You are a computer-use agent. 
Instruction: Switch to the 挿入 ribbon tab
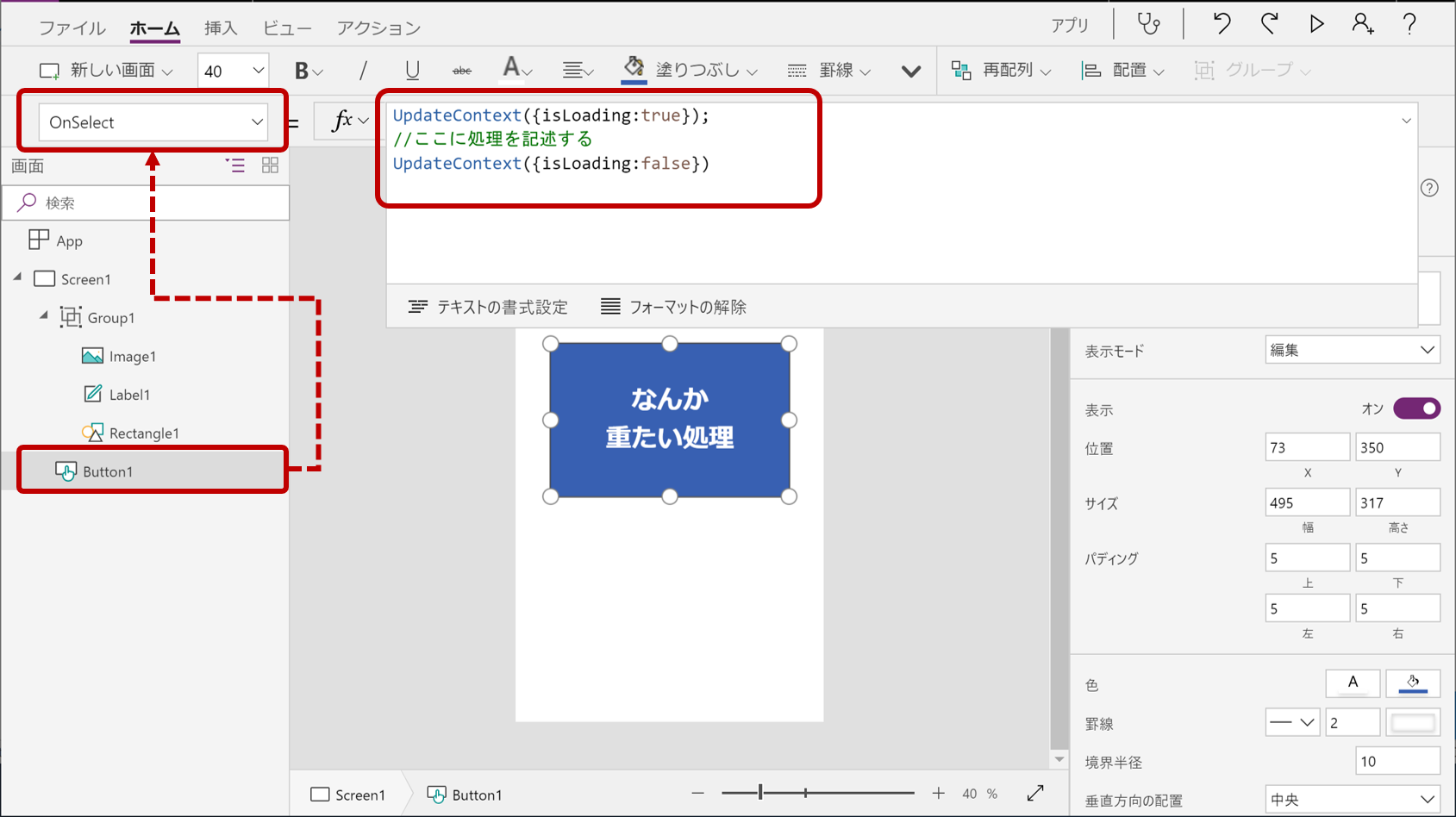tap(221, 27)
